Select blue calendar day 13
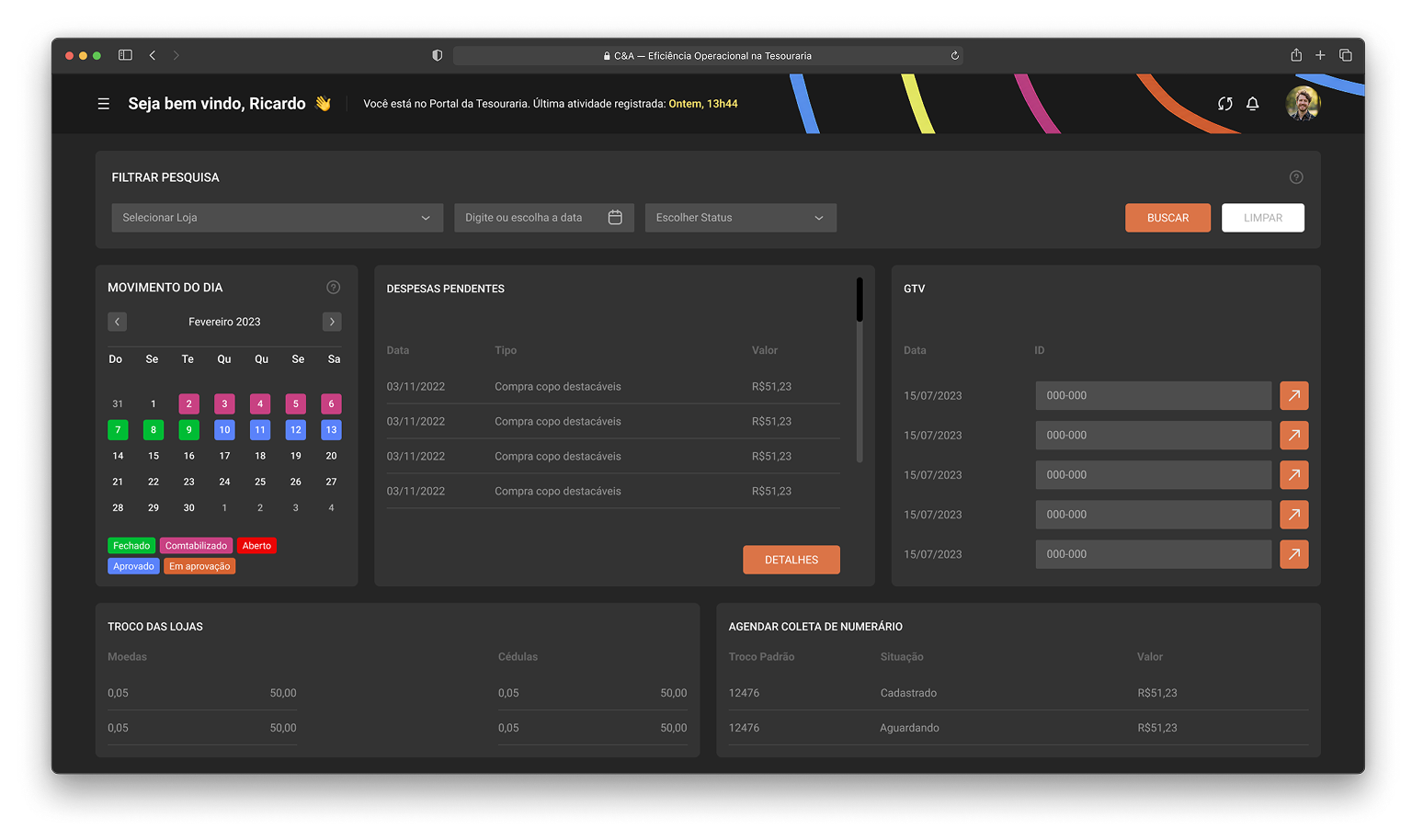The height and width of the screenshot is (840, 1412). [331, 429]
